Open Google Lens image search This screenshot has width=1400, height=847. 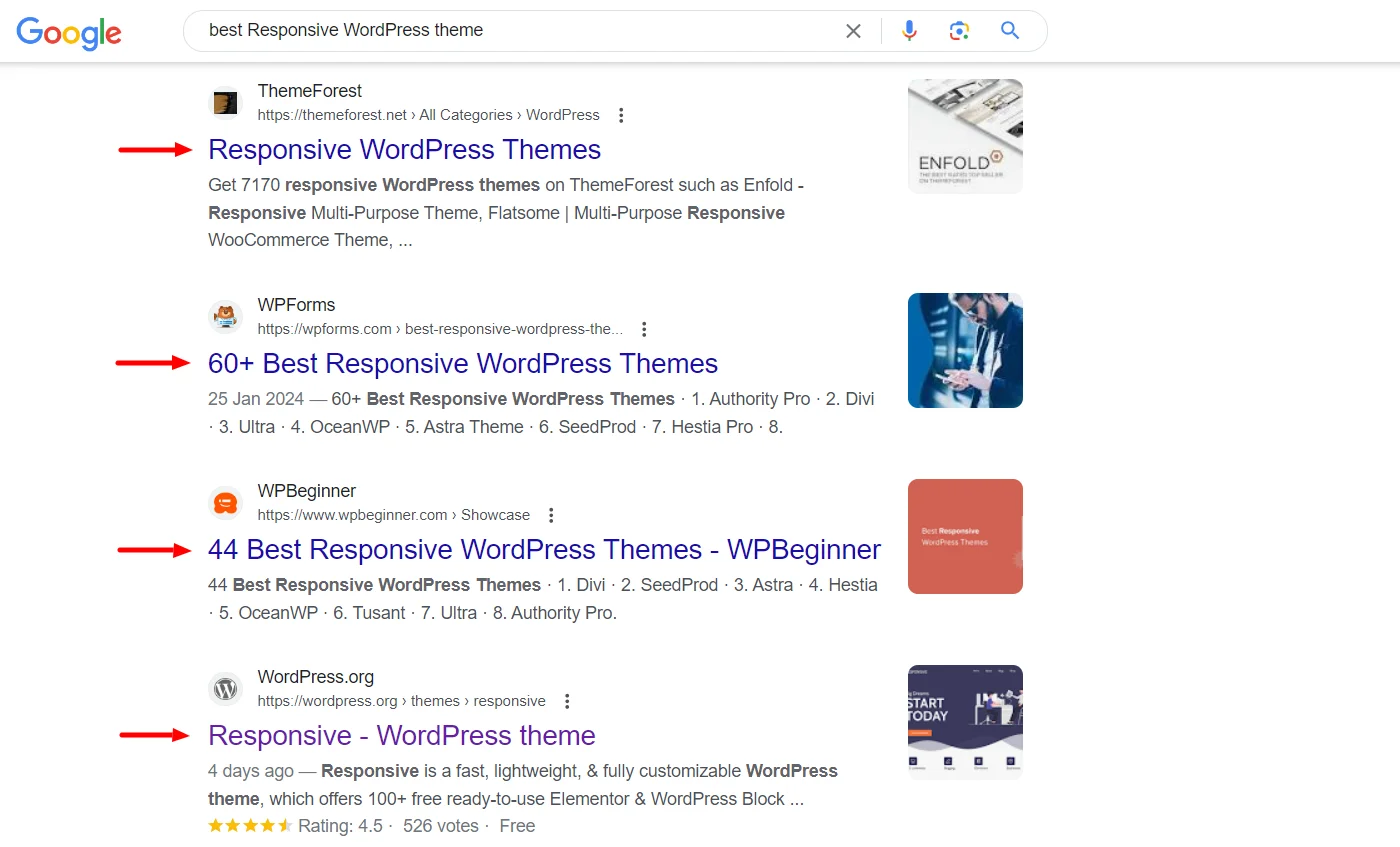pos(960,31)
